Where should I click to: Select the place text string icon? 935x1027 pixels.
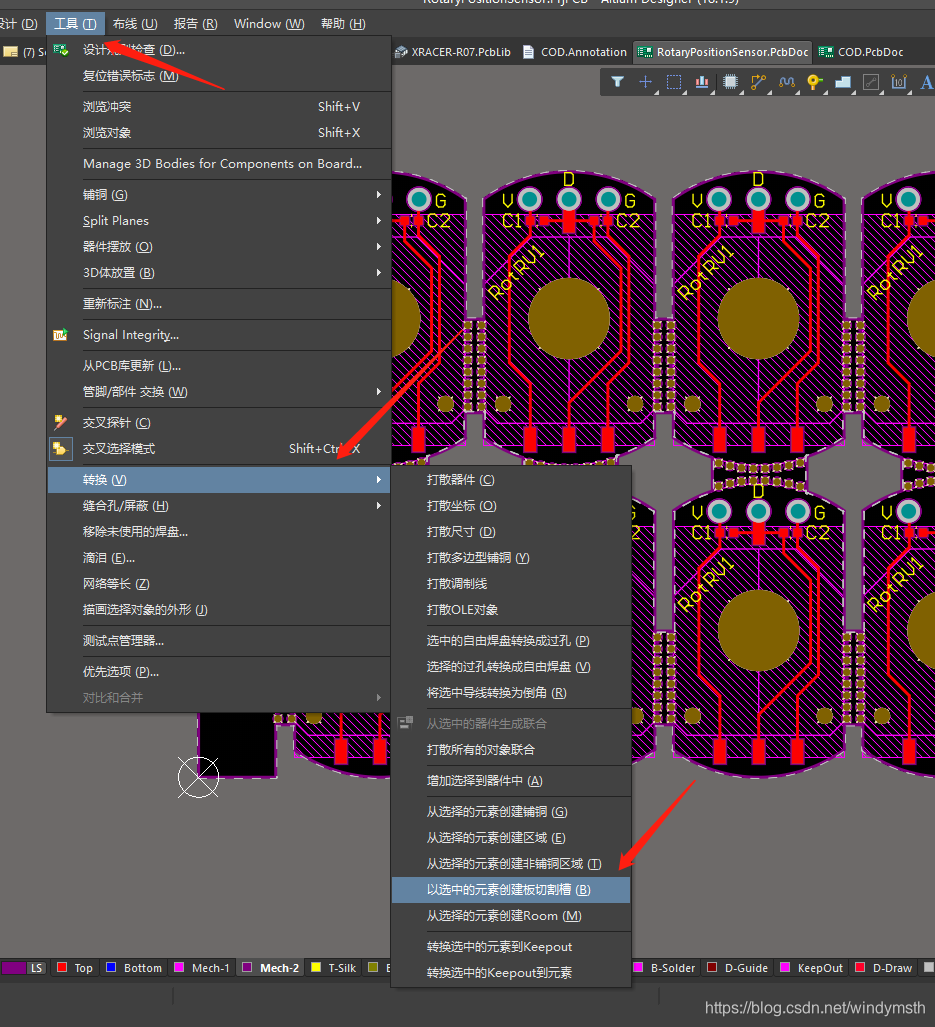pos(926,82)
